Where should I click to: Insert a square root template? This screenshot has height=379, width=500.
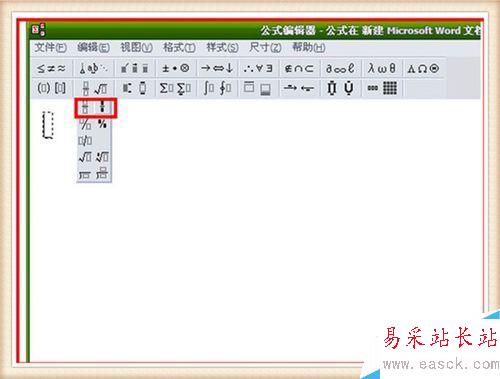tap(85, 157)
